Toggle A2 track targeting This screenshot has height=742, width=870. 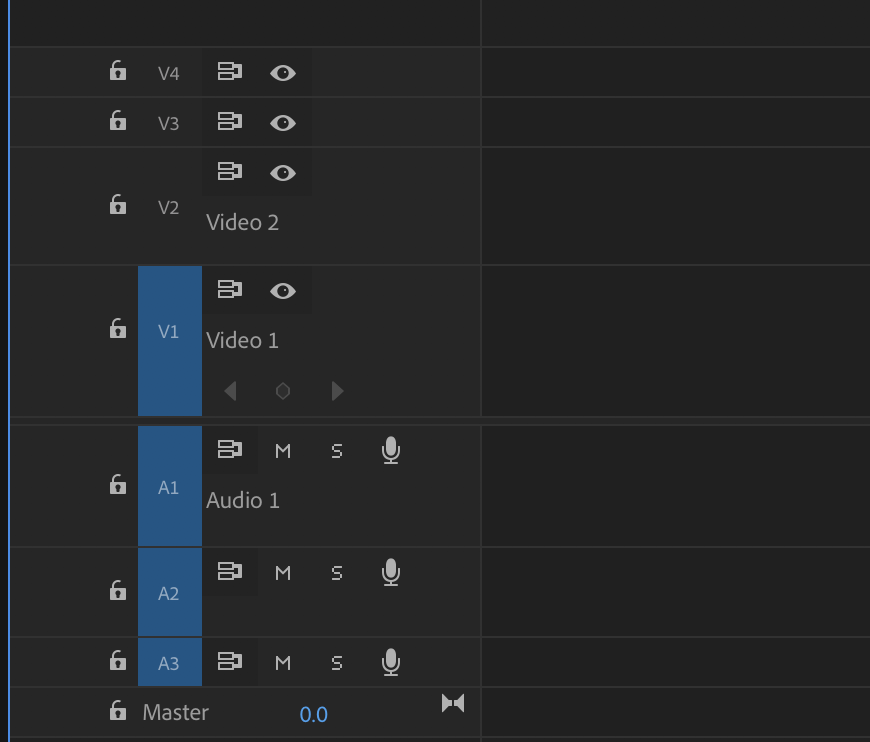pos(170,592)
